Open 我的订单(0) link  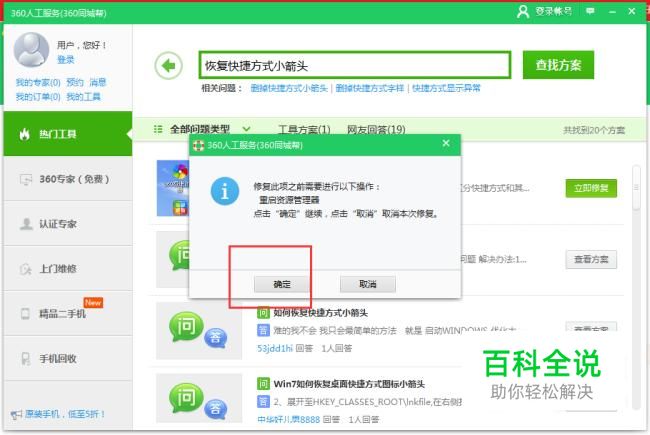[38, 97]
